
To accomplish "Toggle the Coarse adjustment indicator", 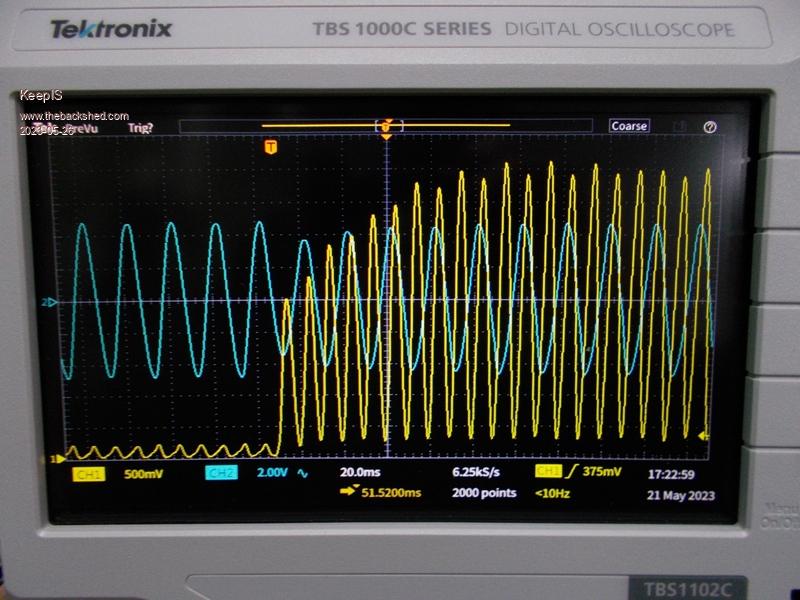I will click(x=629, y=126).
